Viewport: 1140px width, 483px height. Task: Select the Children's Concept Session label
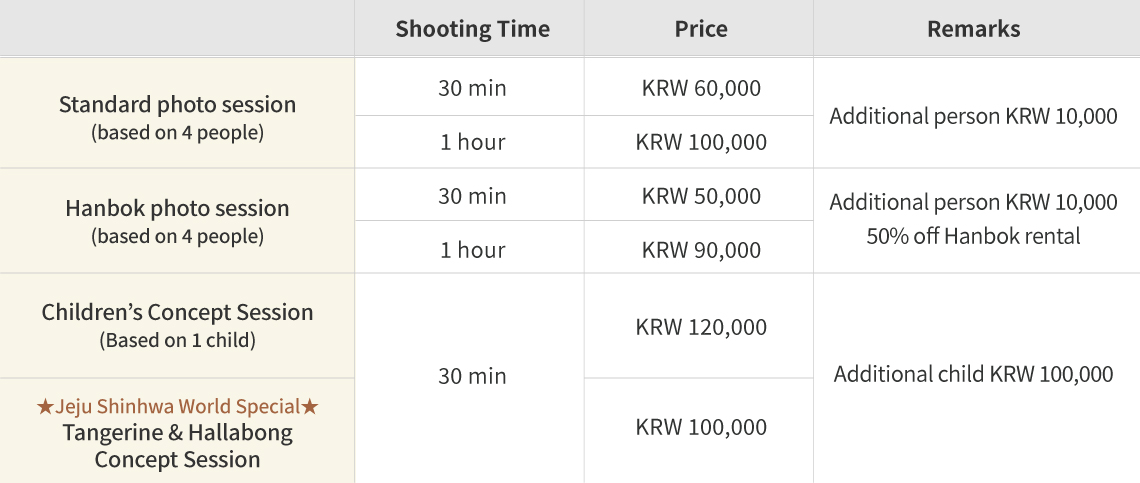tap(177, 312)
